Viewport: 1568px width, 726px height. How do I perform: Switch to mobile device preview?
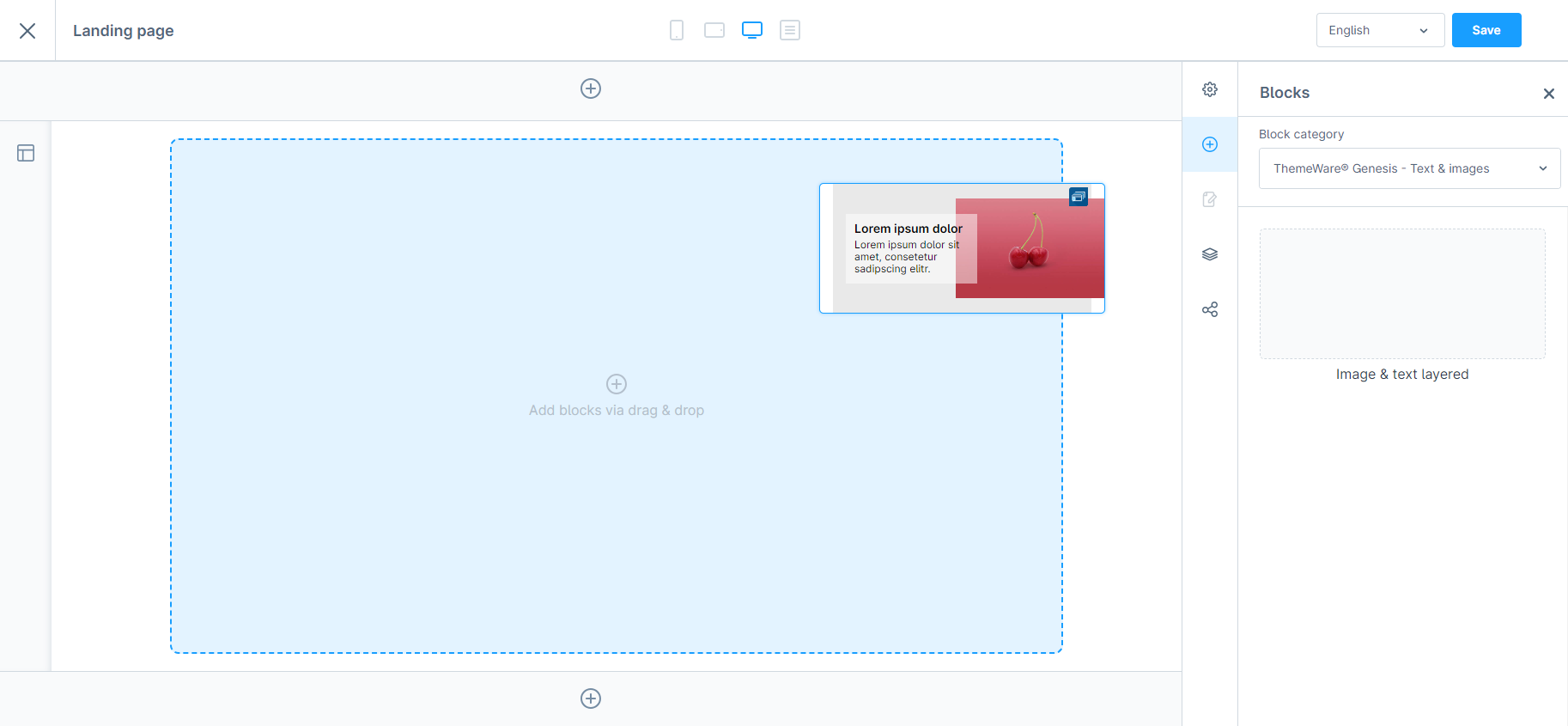(x=677, y=30)
